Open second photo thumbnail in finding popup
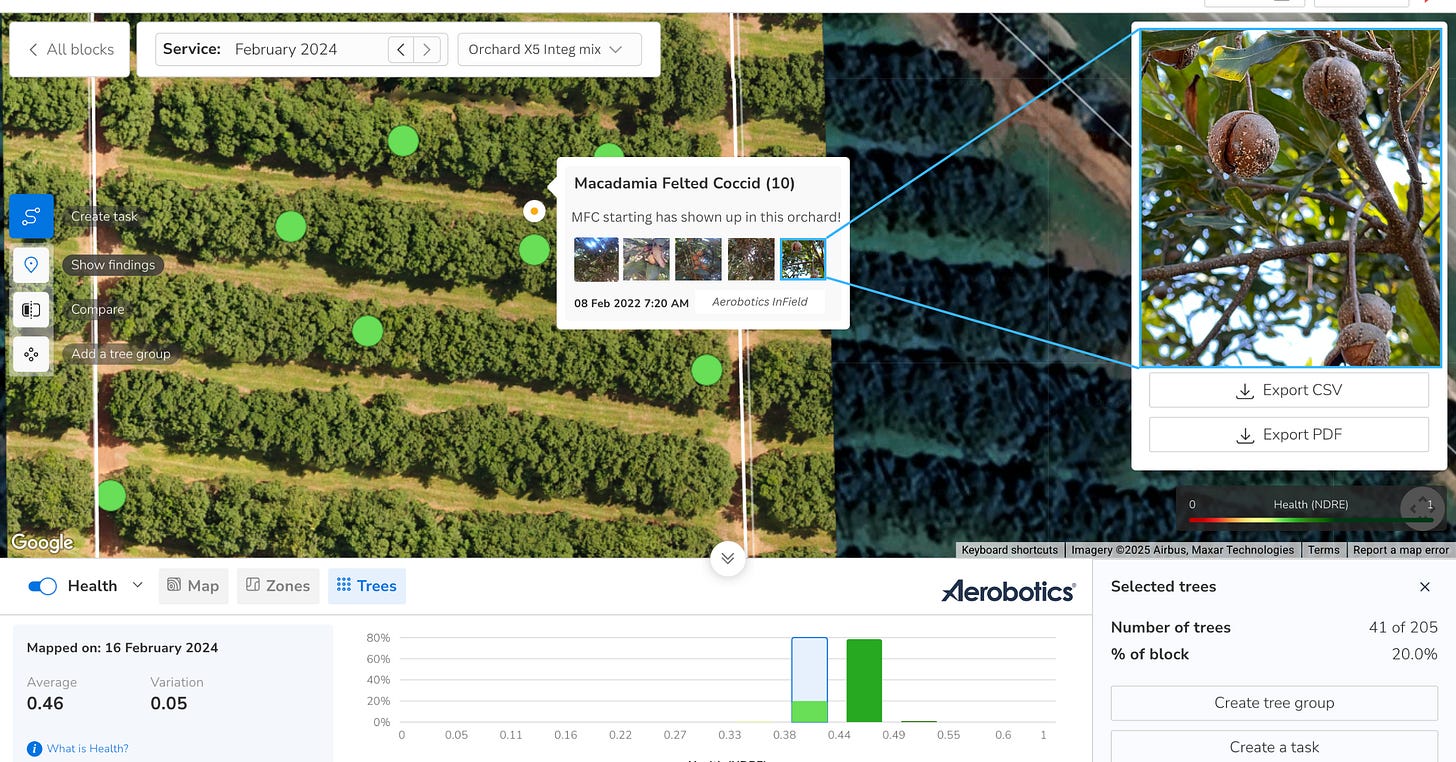 coord(646,259)
